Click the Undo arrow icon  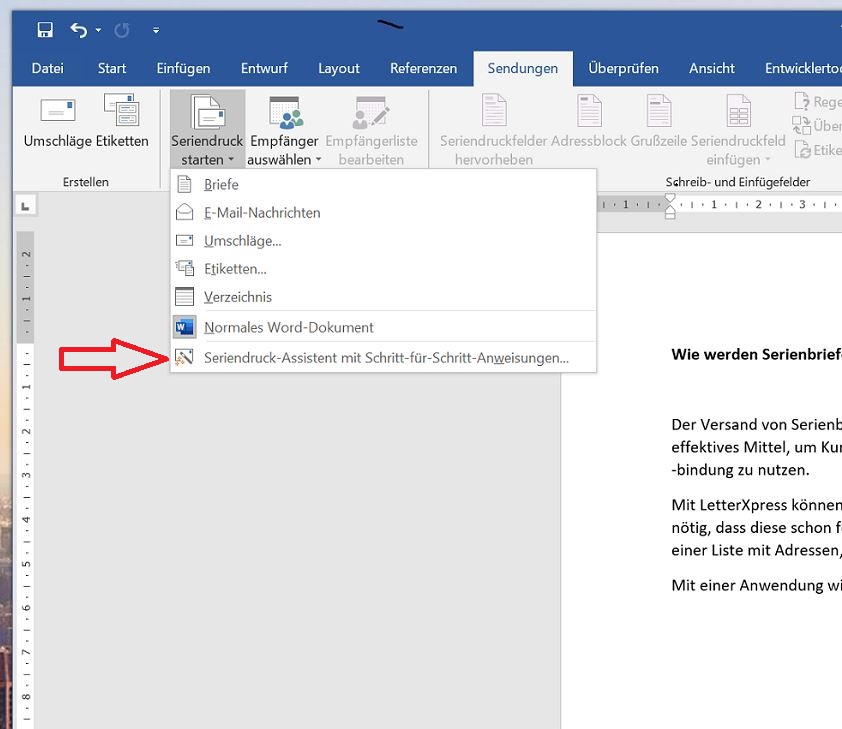pos(80,29)
